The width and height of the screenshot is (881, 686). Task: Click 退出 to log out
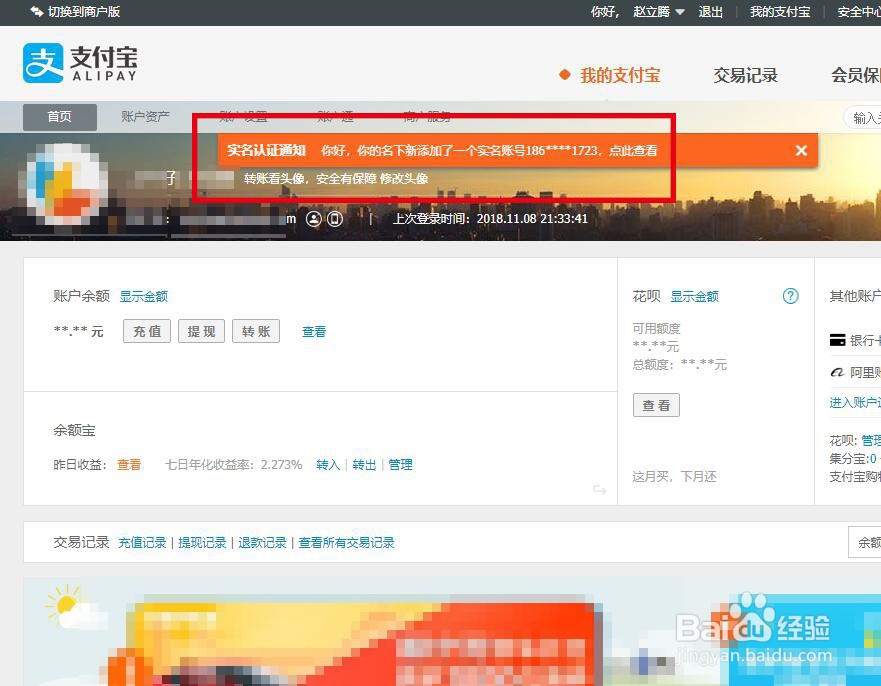tap(710, 12)
